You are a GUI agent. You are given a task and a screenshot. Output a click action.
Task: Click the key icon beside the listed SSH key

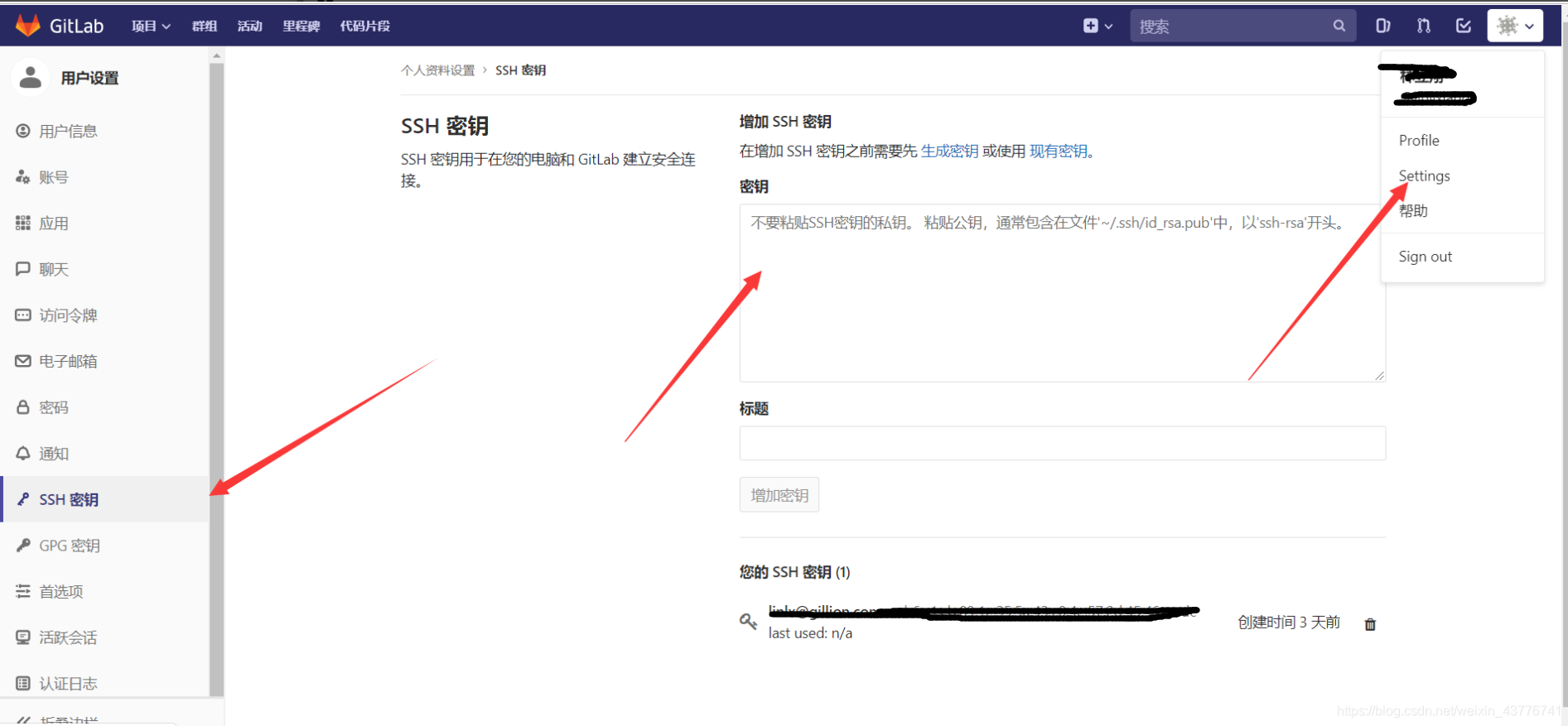click(748, 622)
